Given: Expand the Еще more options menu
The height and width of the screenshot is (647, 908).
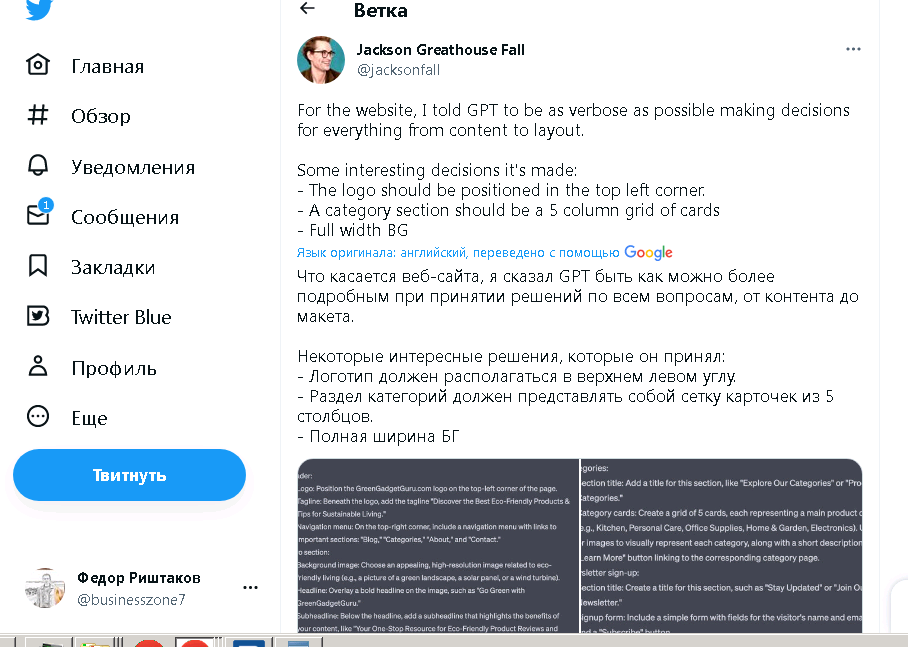Looking at the screenshot, I should (38, 417).
